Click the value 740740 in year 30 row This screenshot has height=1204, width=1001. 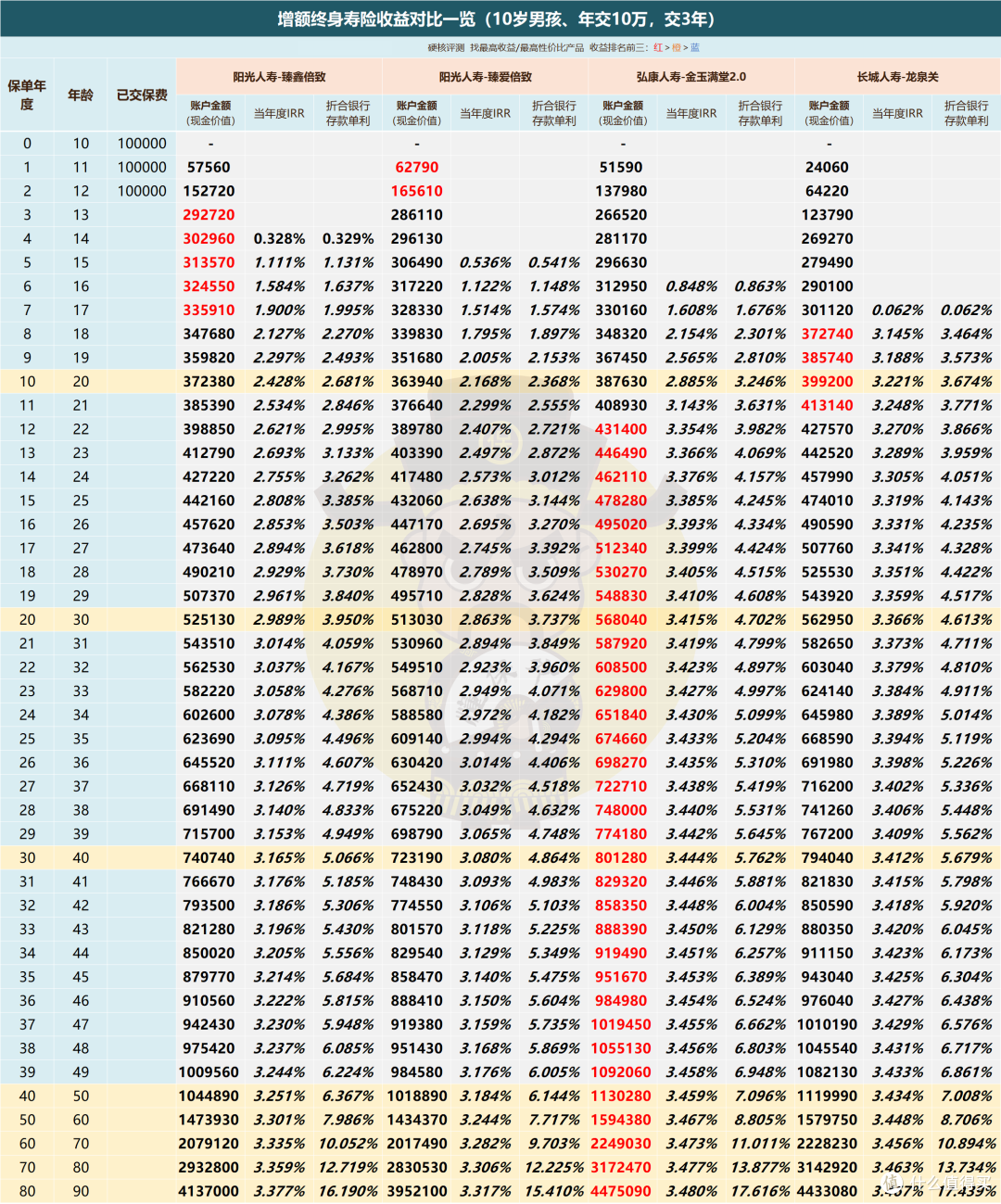[209, 858]
